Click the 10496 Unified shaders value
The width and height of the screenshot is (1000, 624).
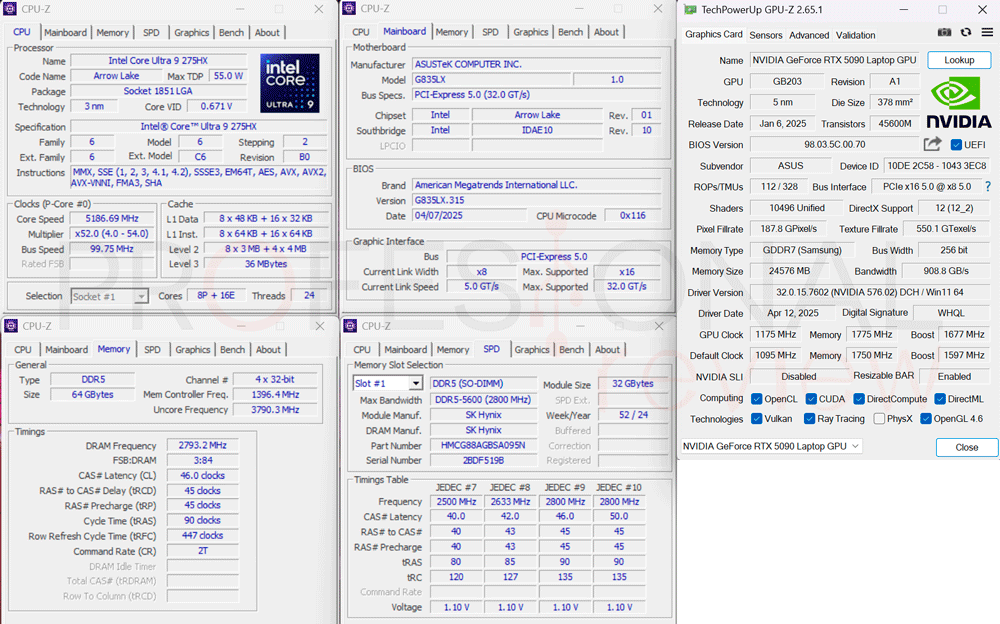coord(797,208)
